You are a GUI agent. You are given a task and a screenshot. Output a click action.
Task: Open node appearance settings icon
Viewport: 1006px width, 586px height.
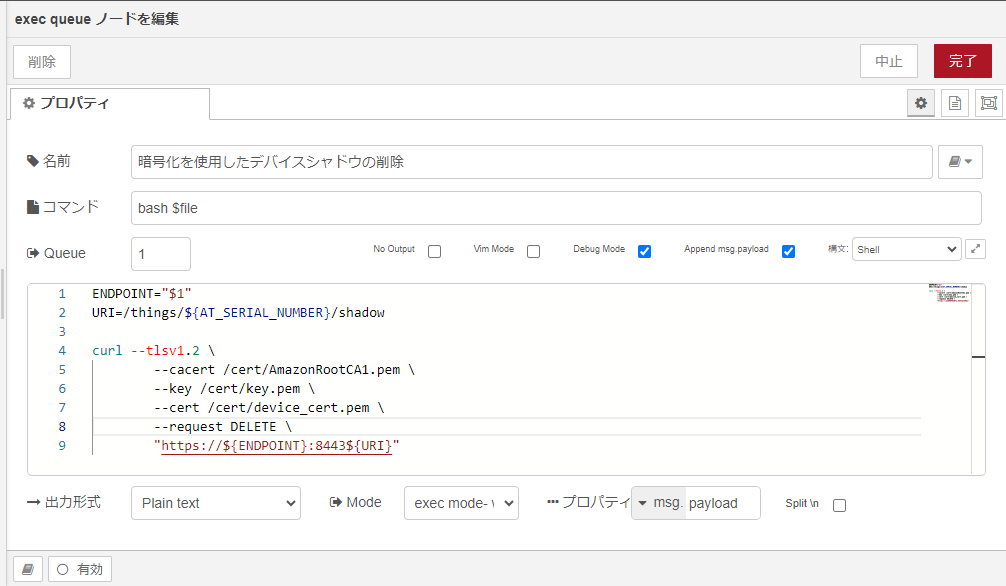tap(989, 103)
